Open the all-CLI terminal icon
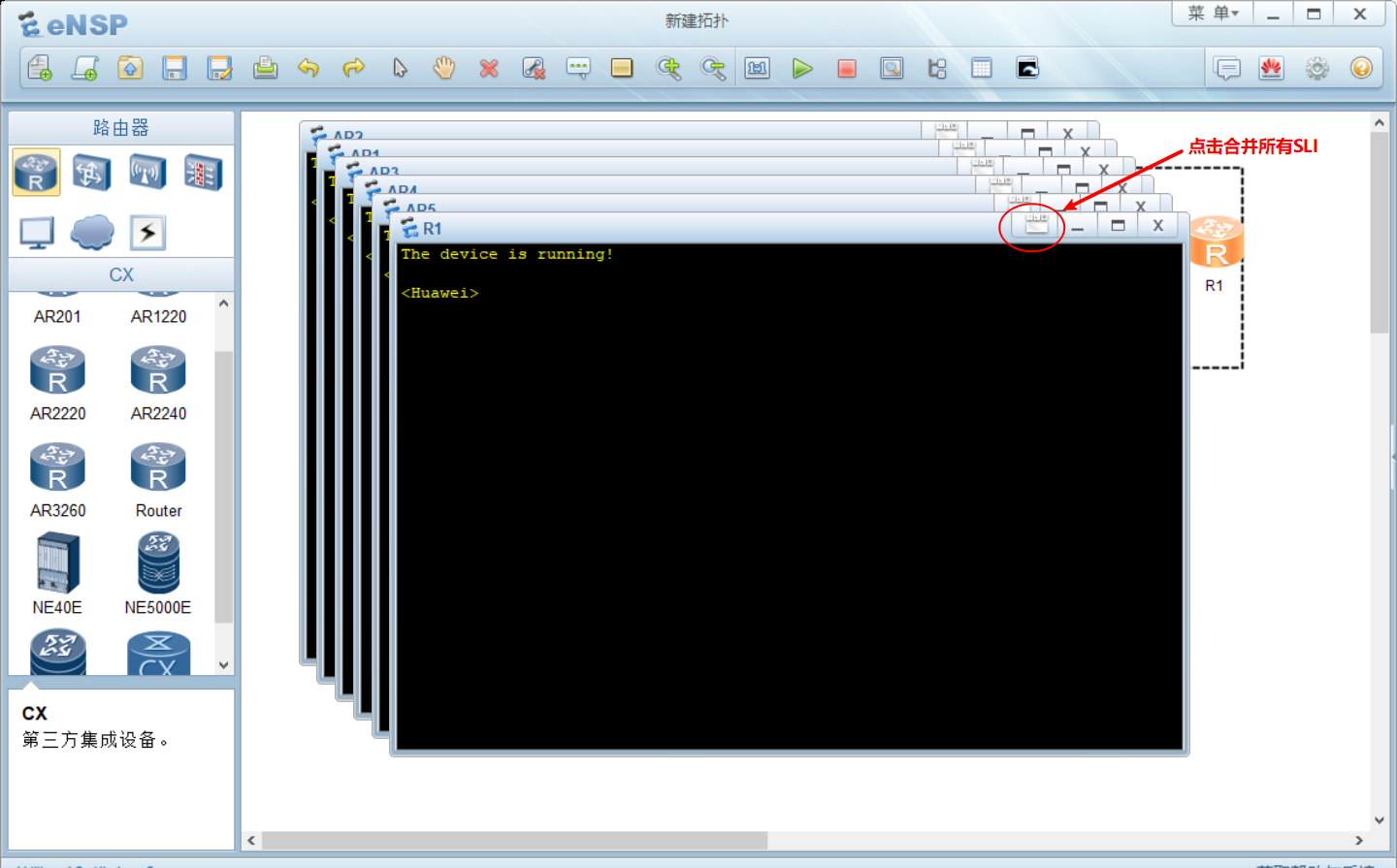This screenshot has width=1397, height=868. tap(1027, 68)
